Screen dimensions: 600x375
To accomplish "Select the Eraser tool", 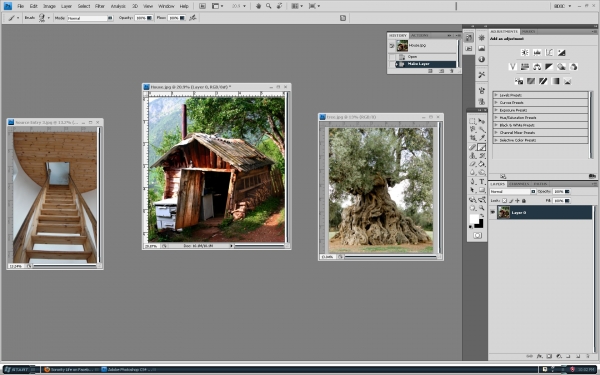I will coord(473,164).
